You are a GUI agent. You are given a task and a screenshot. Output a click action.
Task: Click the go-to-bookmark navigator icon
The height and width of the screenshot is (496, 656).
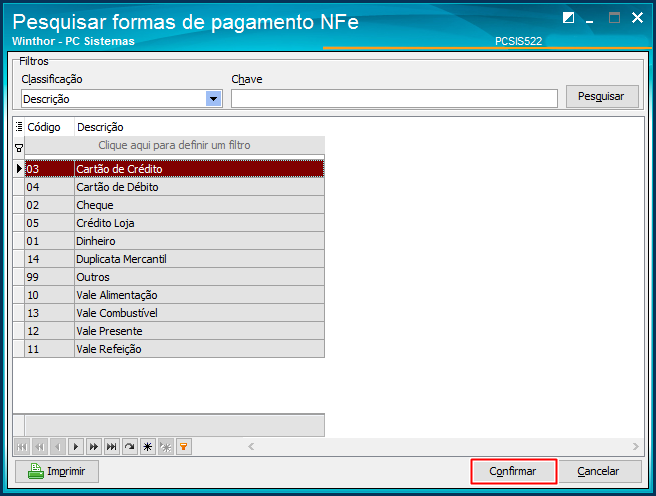[166, 447]
